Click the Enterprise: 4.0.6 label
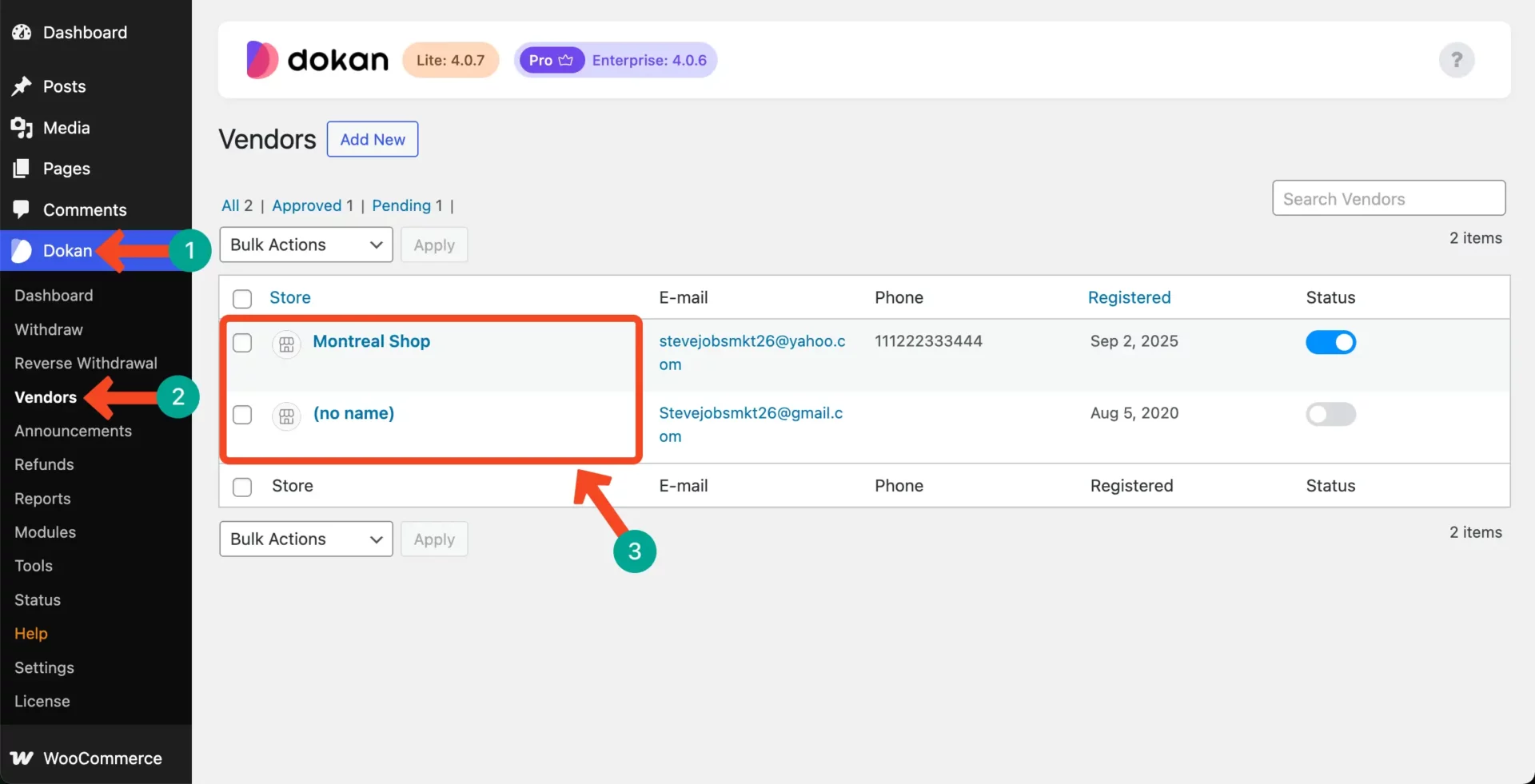 point(649,60)
